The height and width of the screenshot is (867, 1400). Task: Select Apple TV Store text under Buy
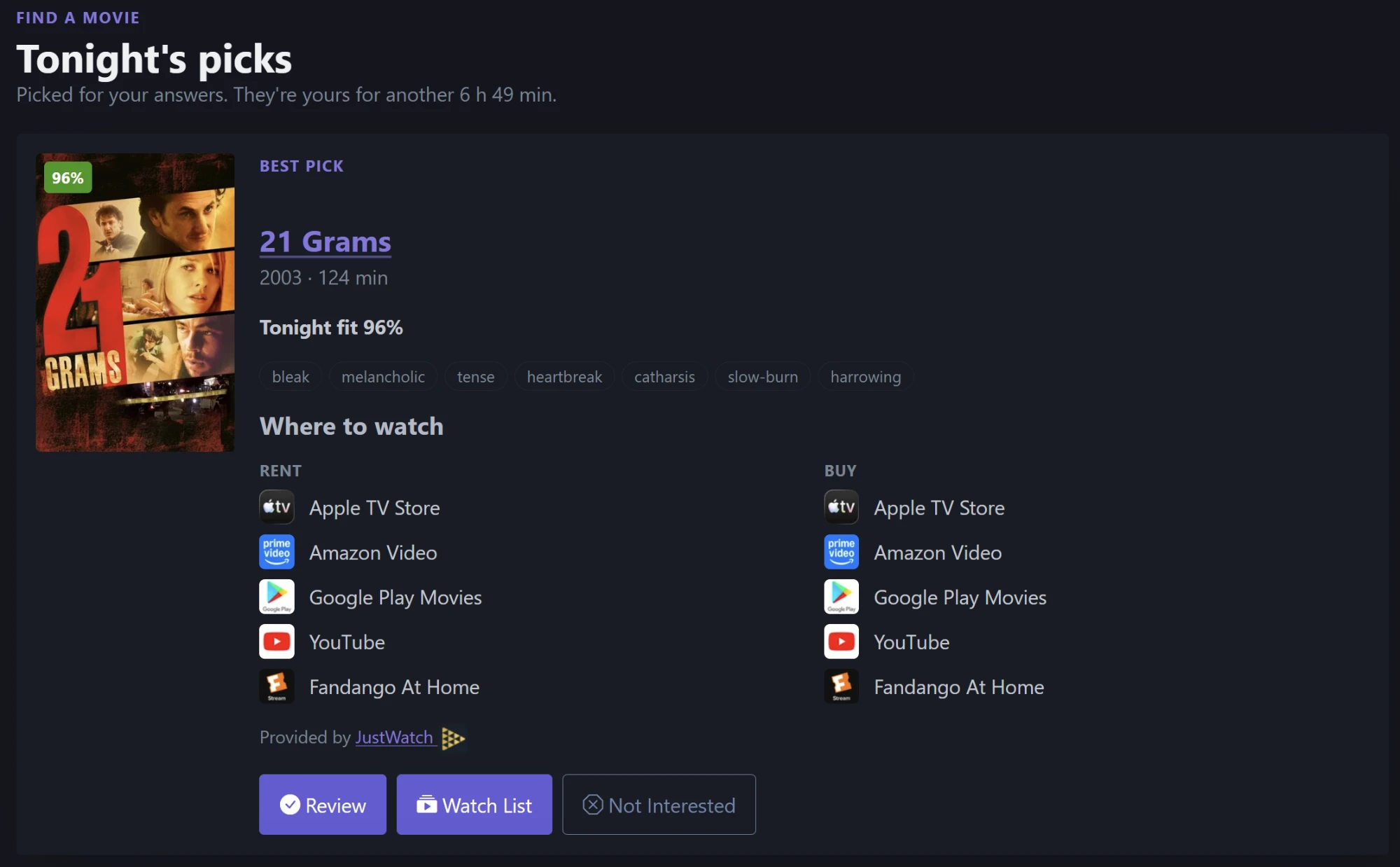[x=939, y=508]
